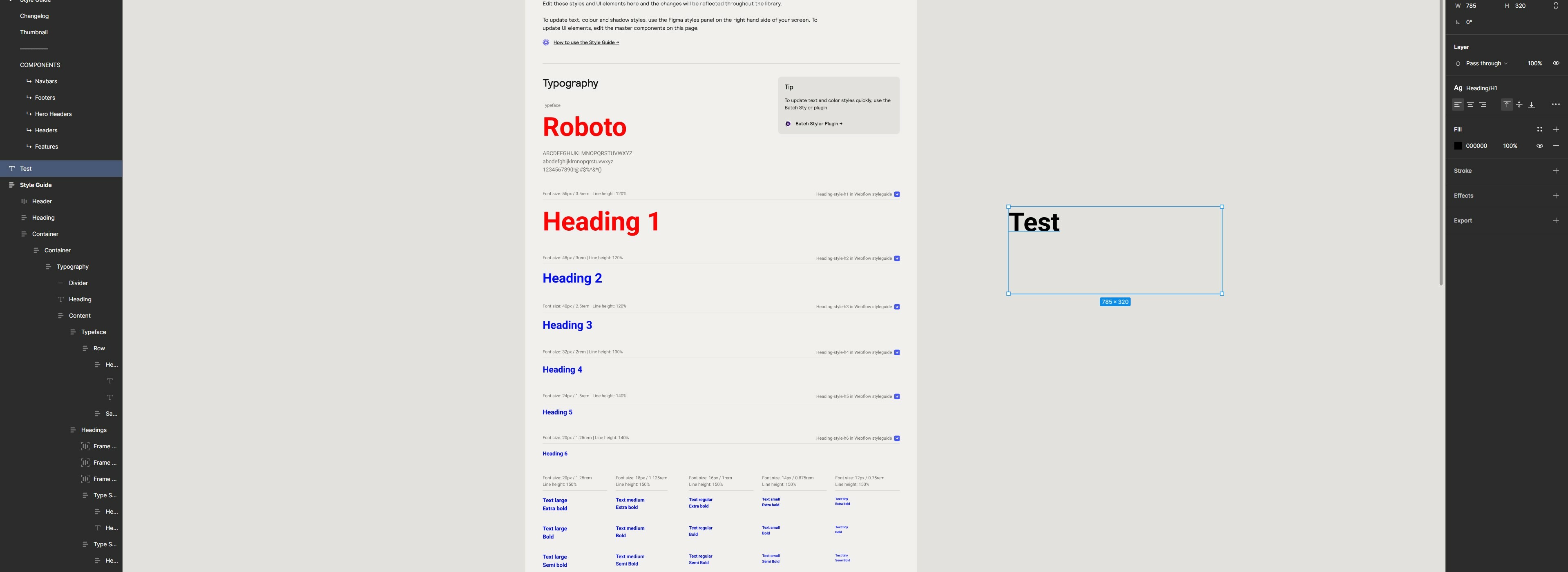Image resolution: width=1568 pixels, height=572 pixels.
Task: Click the blue Heading 2 text
Action: click(x=572, y=278)
